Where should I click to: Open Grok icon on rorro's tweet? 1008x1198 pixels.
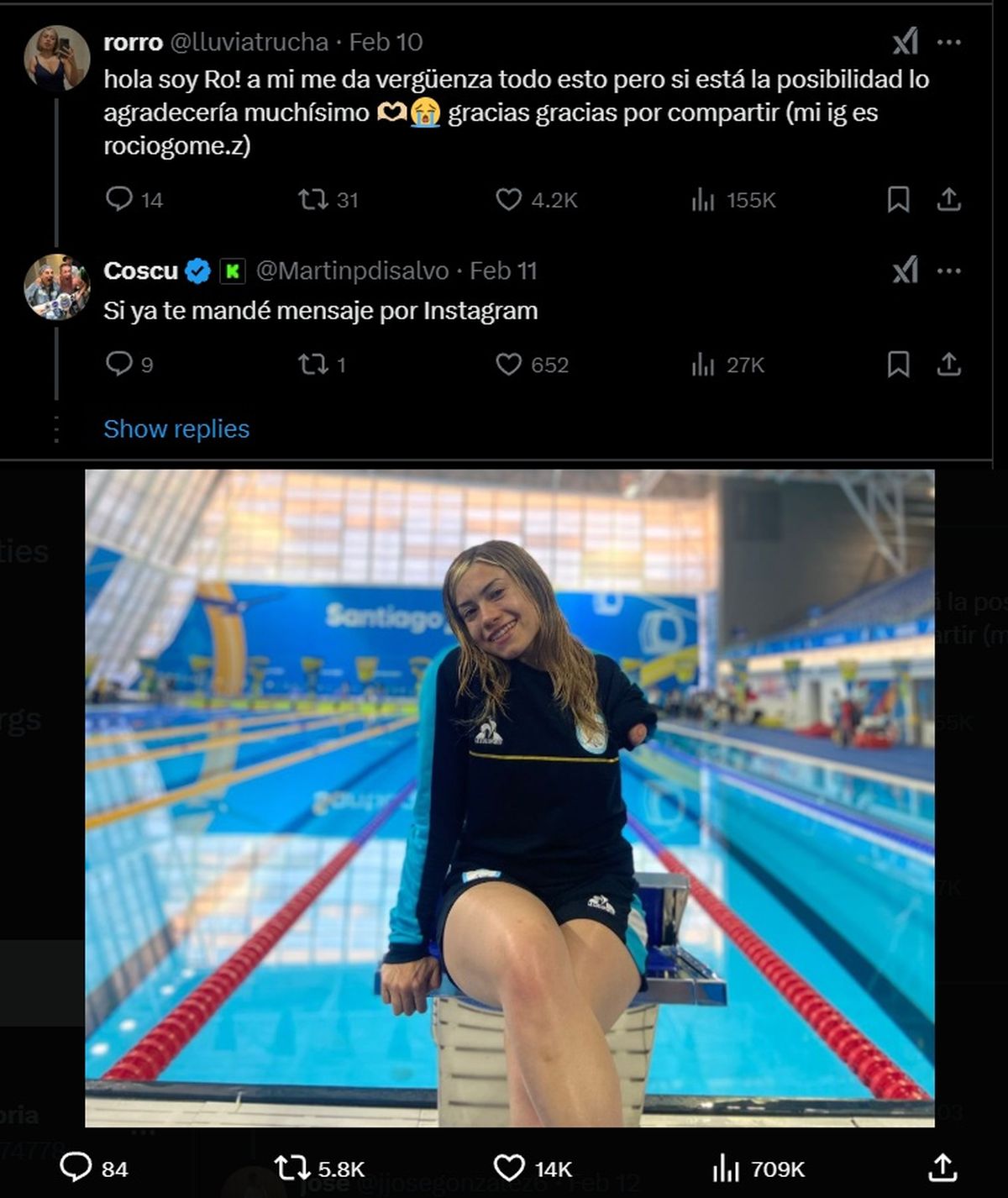click(905, 42)
